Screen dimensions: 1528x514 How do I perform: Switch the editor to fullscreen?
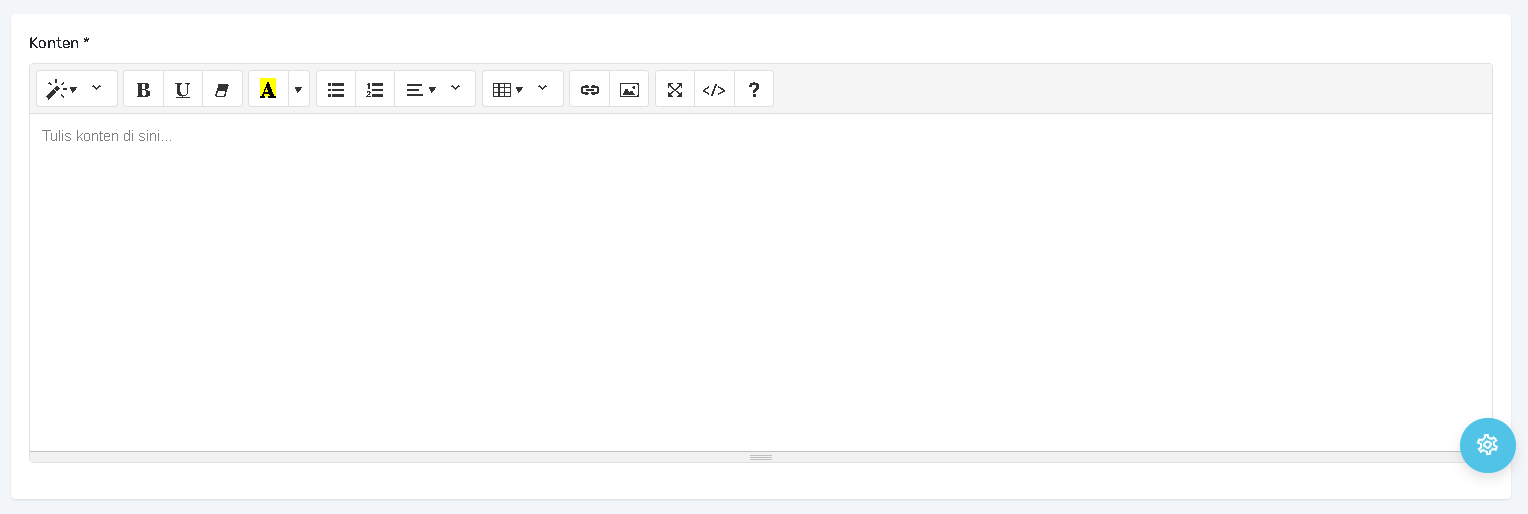[x=675, y=89]
